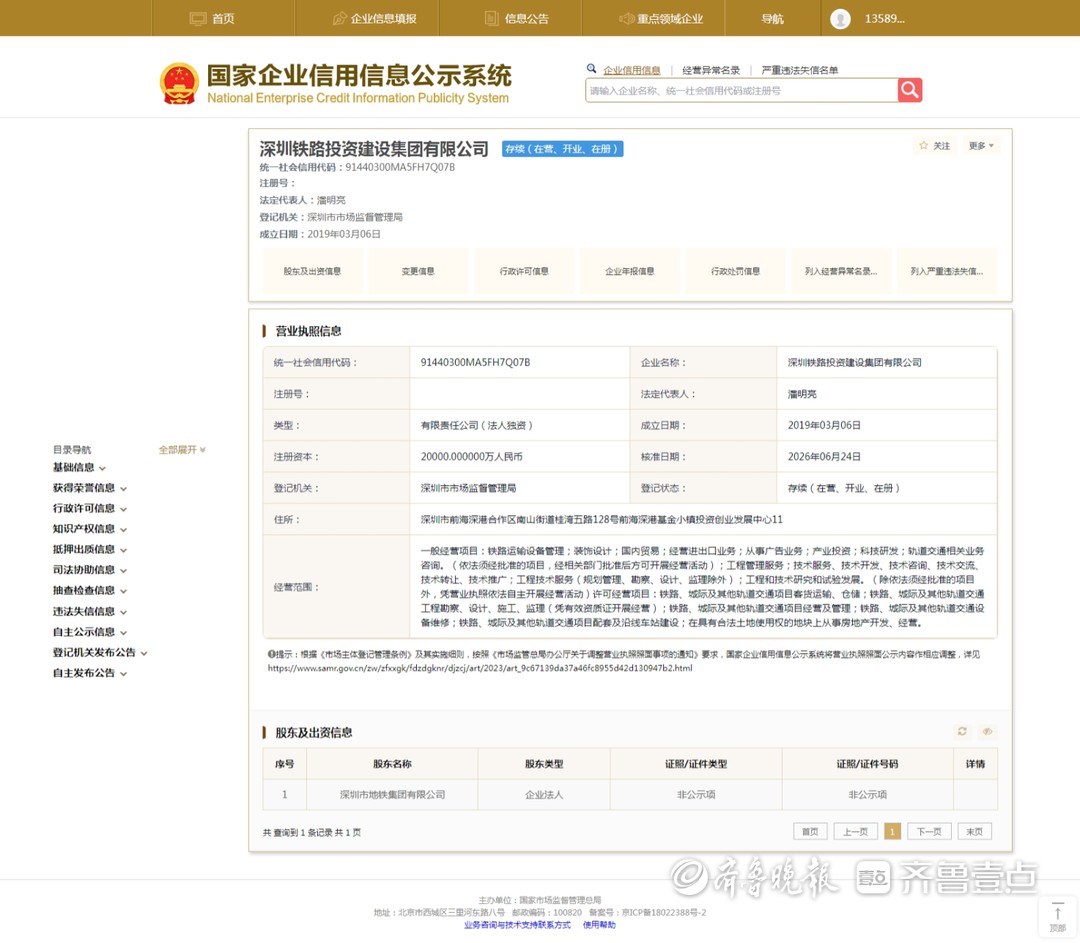1080x943 pixels.
Task: Open the 首页 menu in the top bar
Action: 212,19
